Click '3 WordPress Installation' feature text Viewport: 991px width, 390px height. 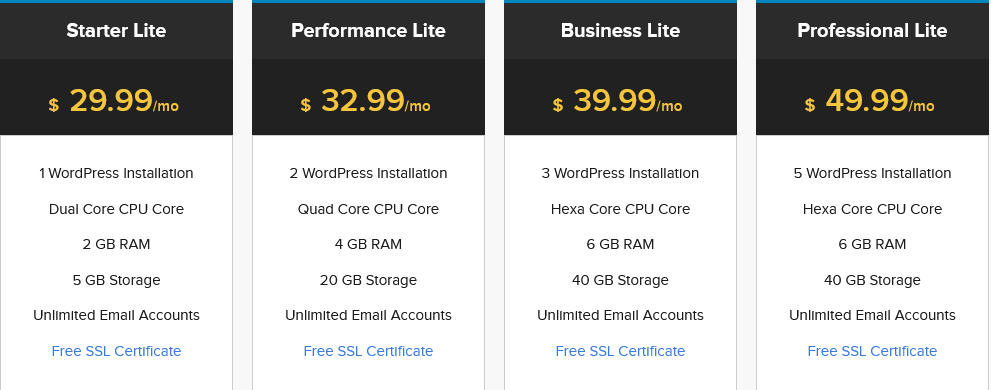click(x=620, y=173)
